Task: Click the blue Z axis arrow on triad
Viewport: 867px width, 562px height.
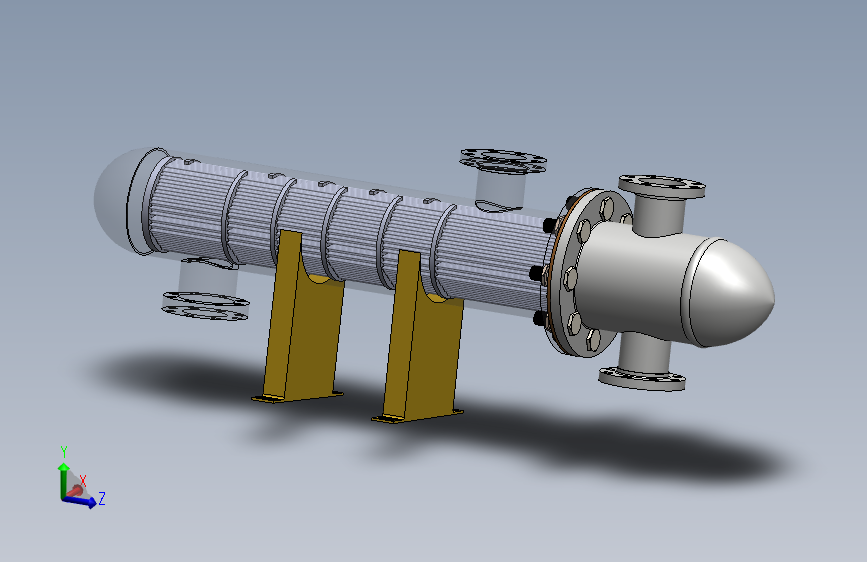Action: point(82,501)
